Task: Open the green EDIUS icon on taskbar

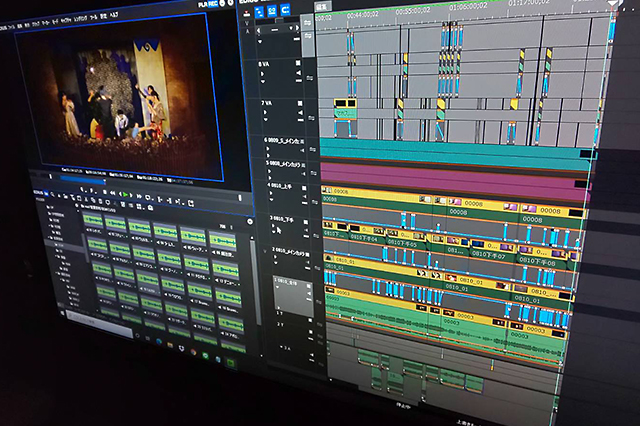Action: point(231,363)
